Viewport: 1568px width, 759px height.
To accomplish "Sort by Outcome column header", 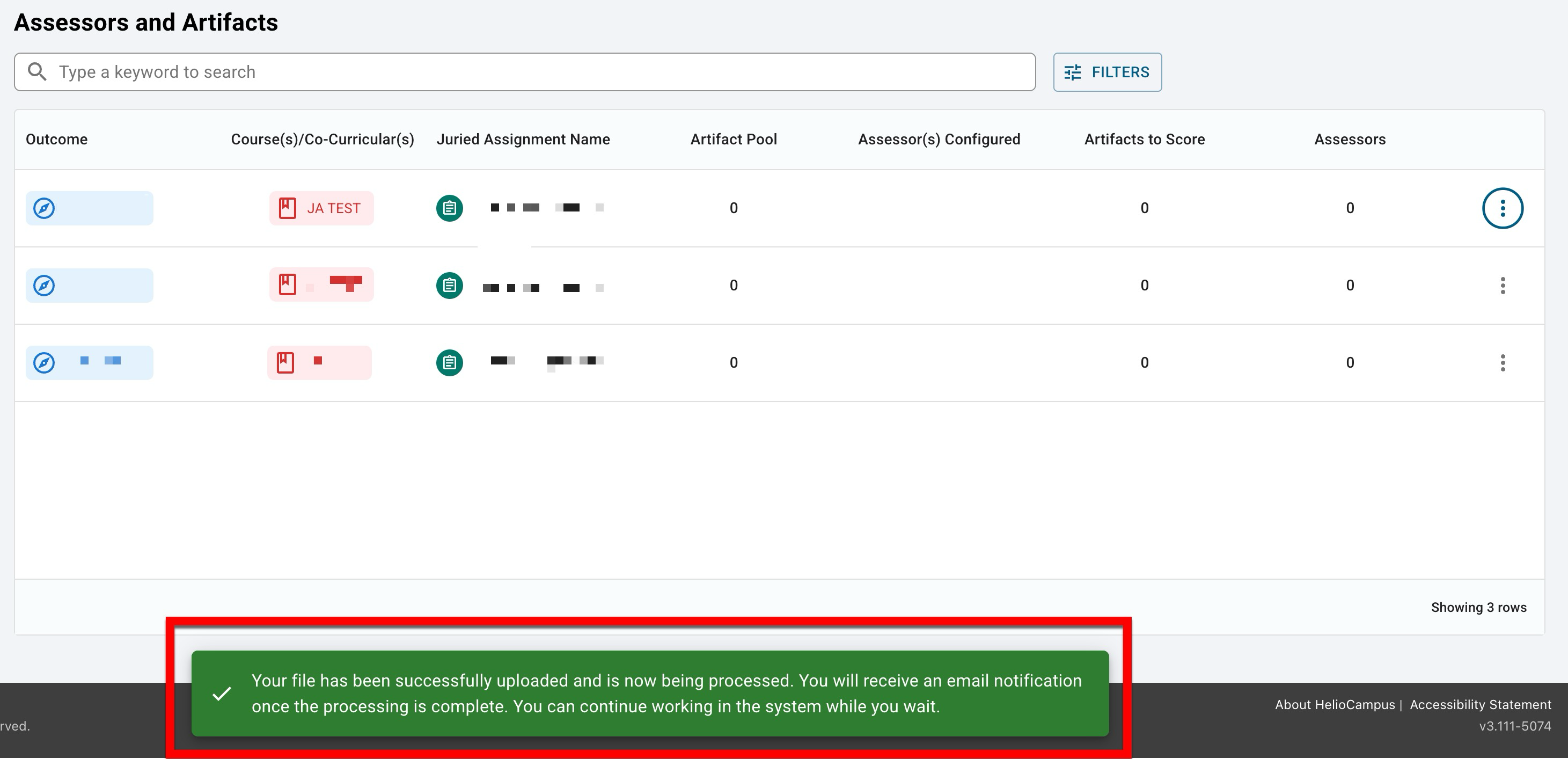I will click(x=56, y=140).
